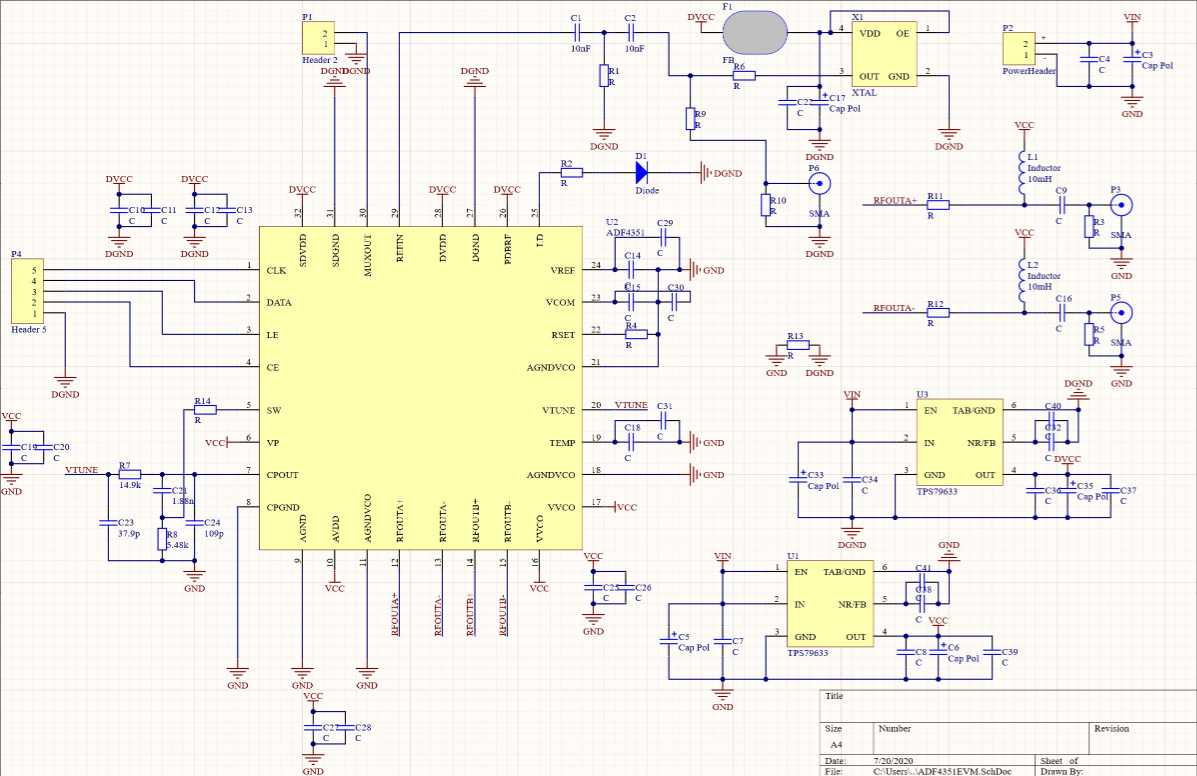Click the CLK pin label
1197x776 pixels.
276,270
